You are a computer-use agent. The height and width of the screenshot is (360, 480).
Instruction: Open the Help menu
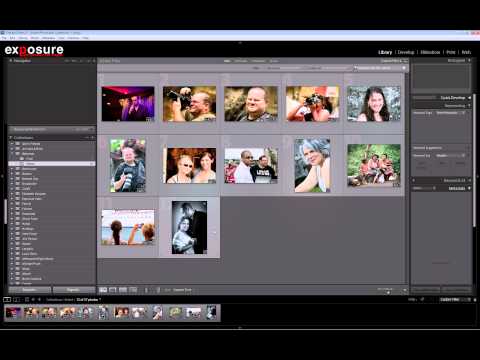pos(85,38)
